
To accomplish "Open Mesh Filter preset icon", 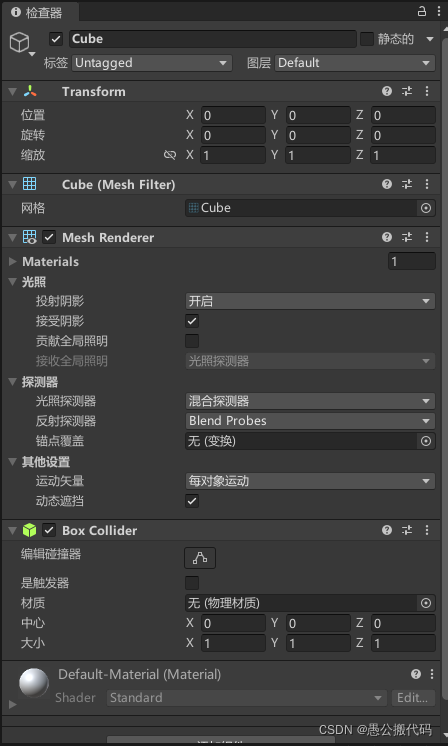I will (407, 184).
